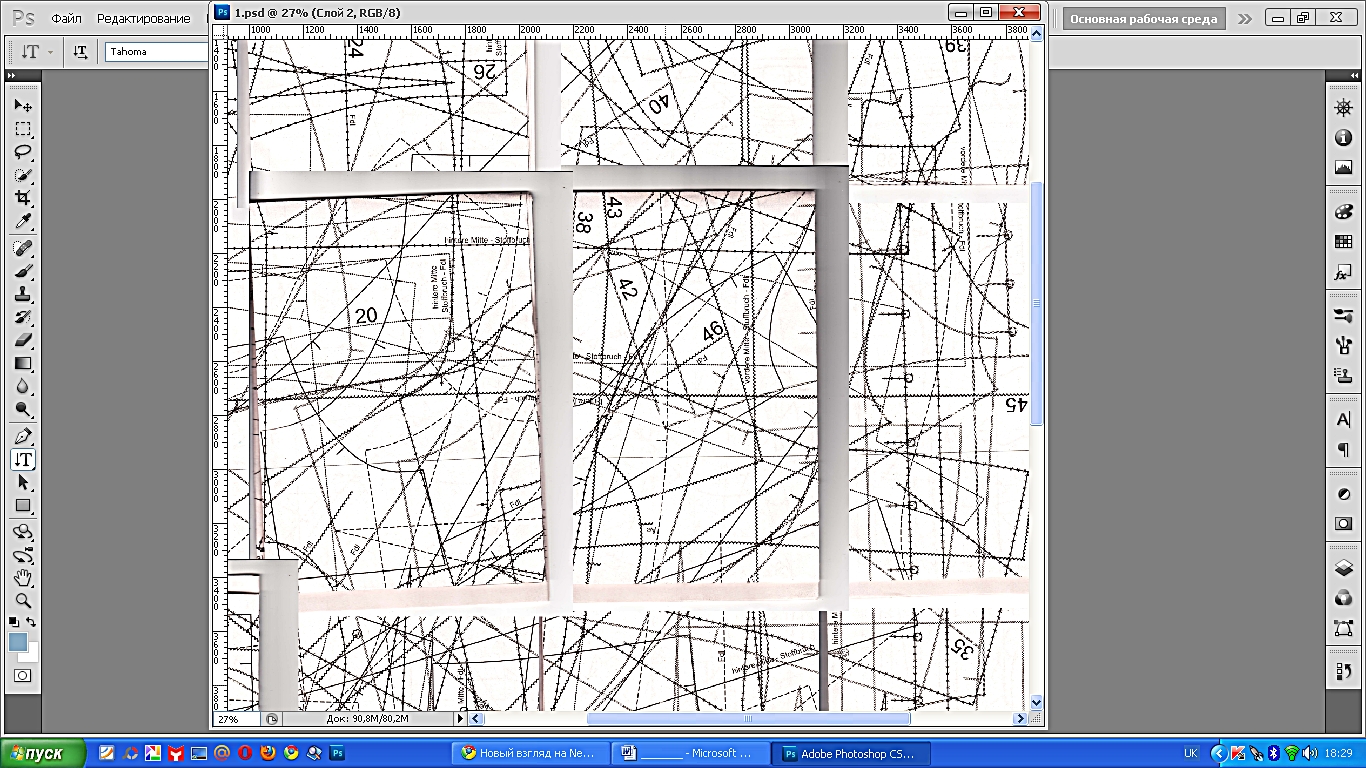Image resolution: width=1366 pixels, height=768 pixels.
Task: Select the Dodge tool
Action: 22,409
